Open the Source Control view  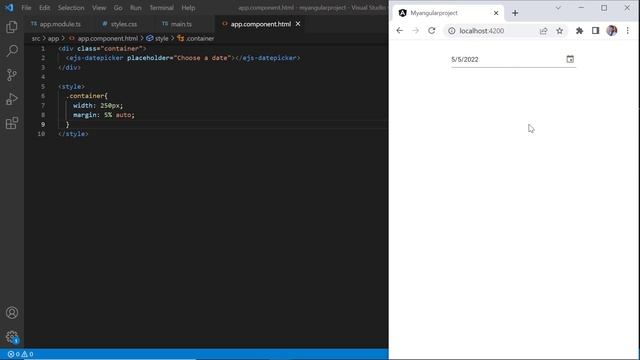click(12, 75)
